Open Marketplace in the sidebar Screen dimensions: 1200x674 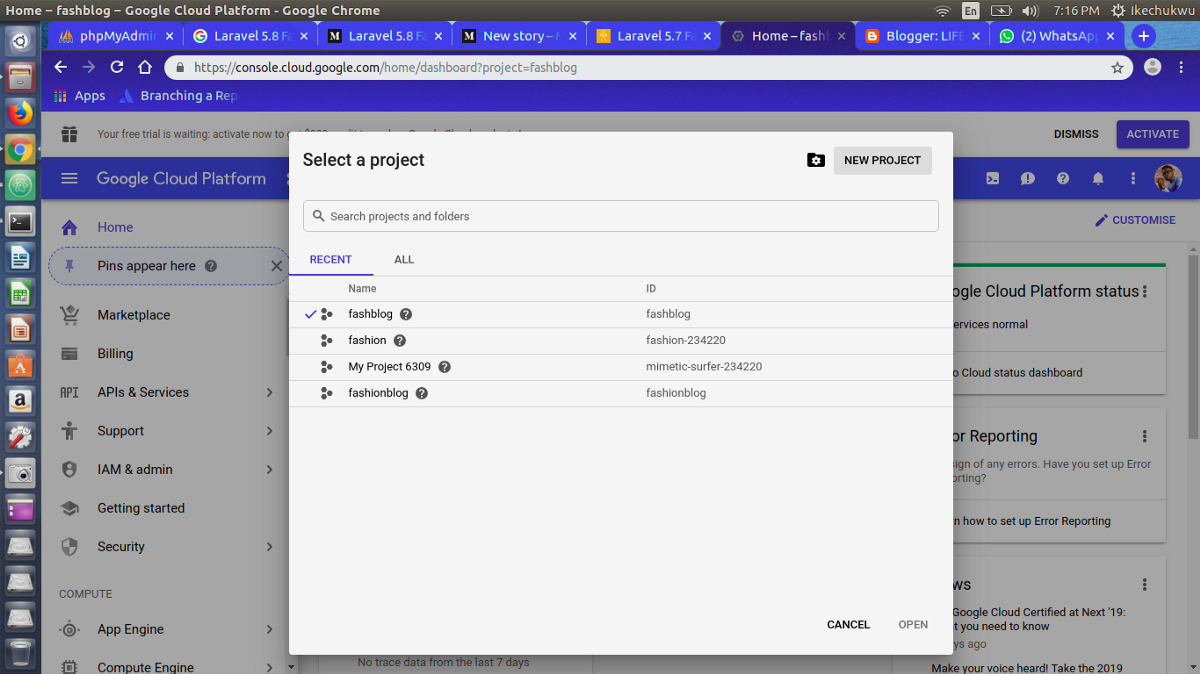(x=134, y=315)
